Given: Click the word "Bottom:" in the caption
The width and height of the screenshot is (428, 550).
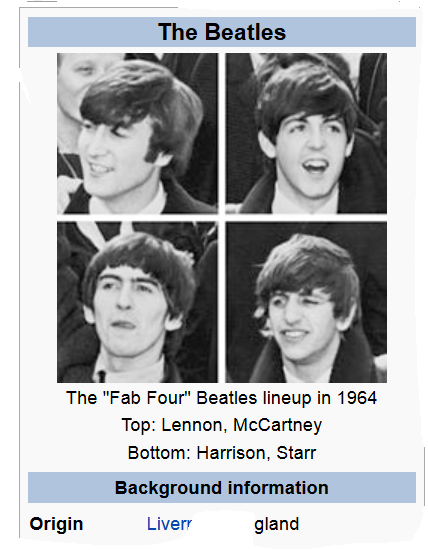Looking at the screenshot, I should (x=159, y=453).
